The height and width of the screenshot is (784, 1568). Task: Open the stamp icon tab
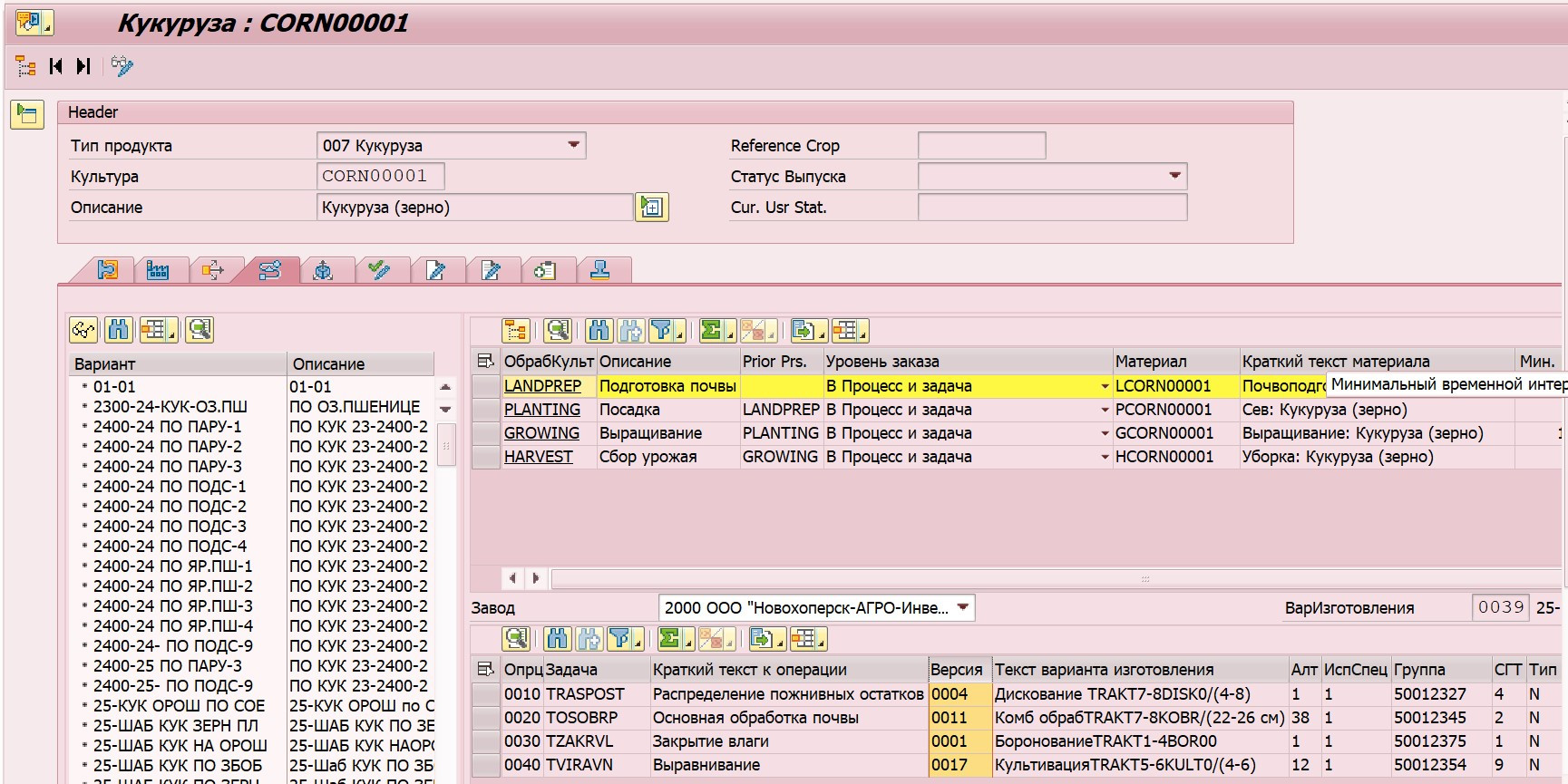(x=599, y=270)
